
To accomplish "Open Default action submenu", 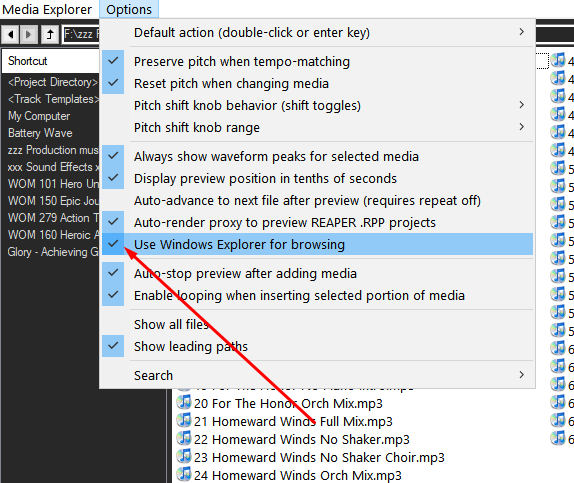I will [317, 33].
